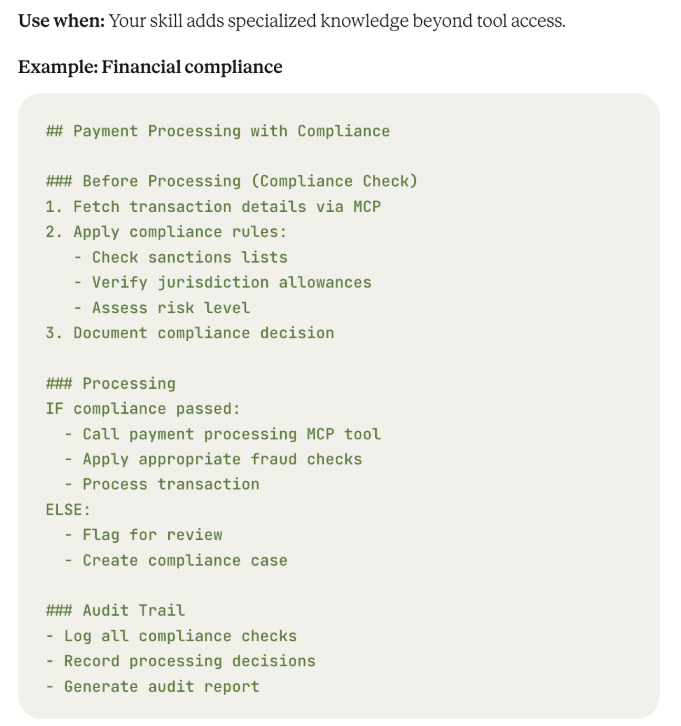This screenshot has width=681, height=726.
Task: Click 'Document compliance decision' step
Action: click(x=190, y=333)
